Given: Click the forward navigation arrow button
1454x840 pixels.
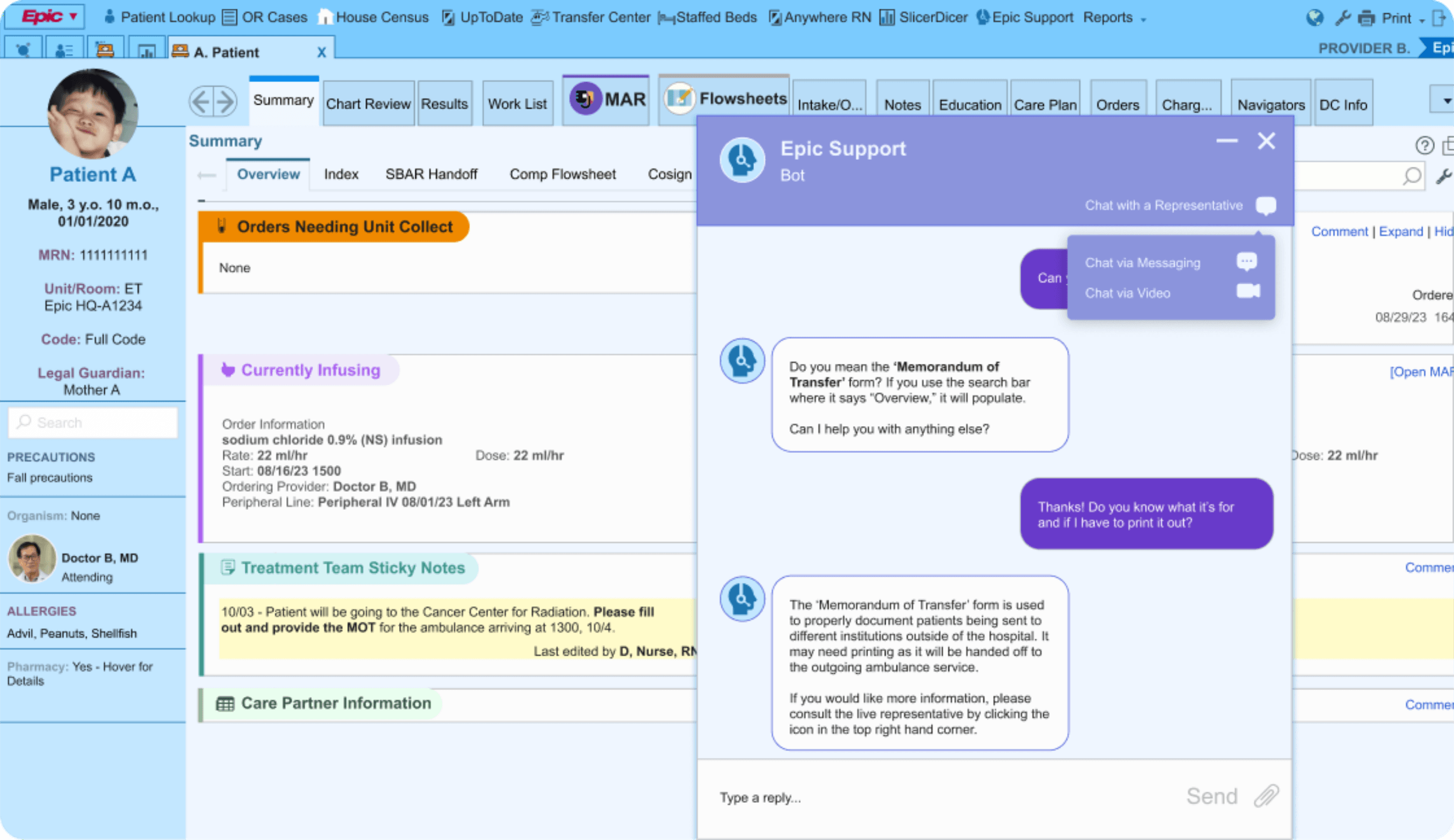Looking at the screenshot, I should coord(226,102).
